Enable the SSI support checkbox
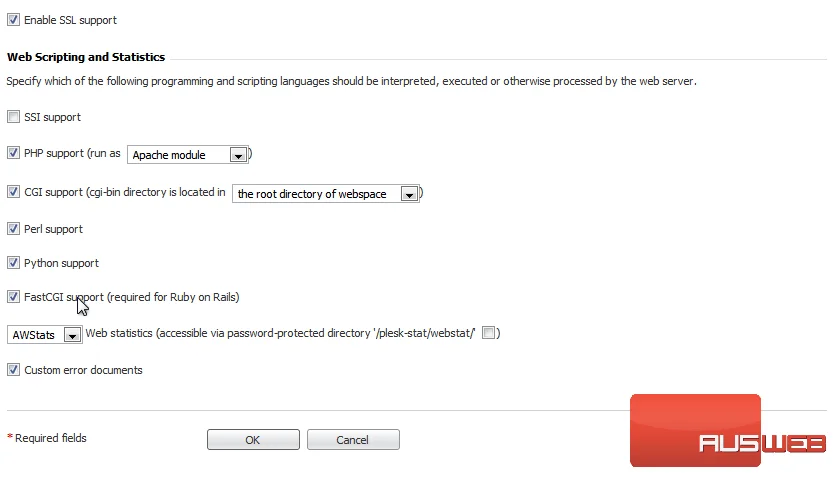The image size is (840, 480). [13, 117]
